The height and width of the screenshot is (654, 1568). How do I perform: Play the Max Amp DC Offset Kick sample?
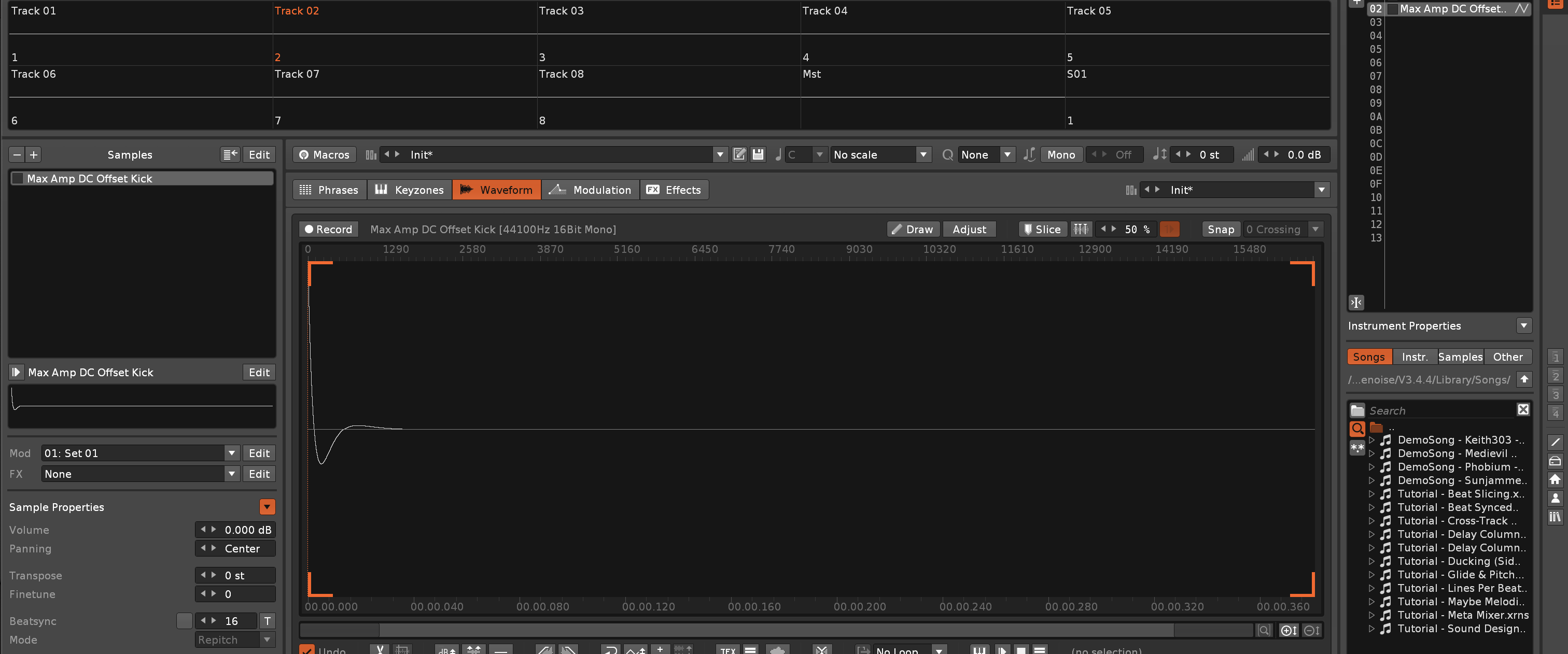pyautogui.click(x=16, y=372)
